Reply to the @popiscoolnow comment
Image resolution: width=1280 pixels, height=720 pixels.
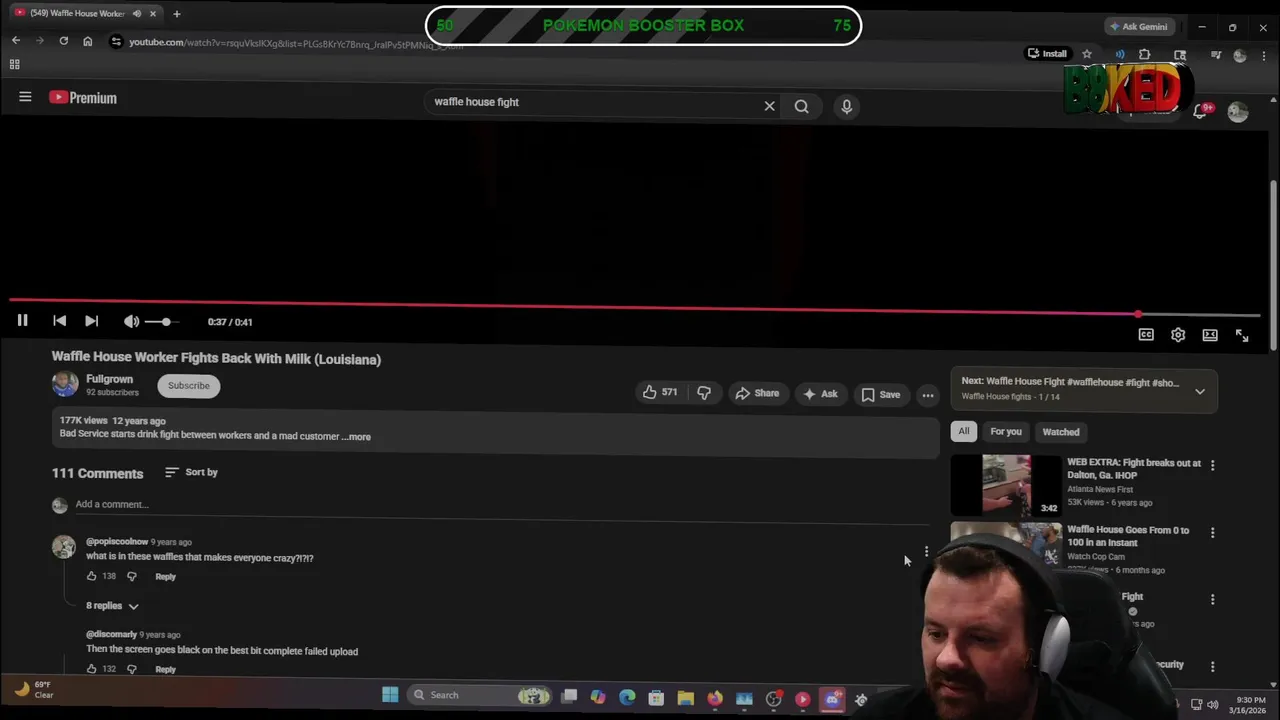pos(165,576)
